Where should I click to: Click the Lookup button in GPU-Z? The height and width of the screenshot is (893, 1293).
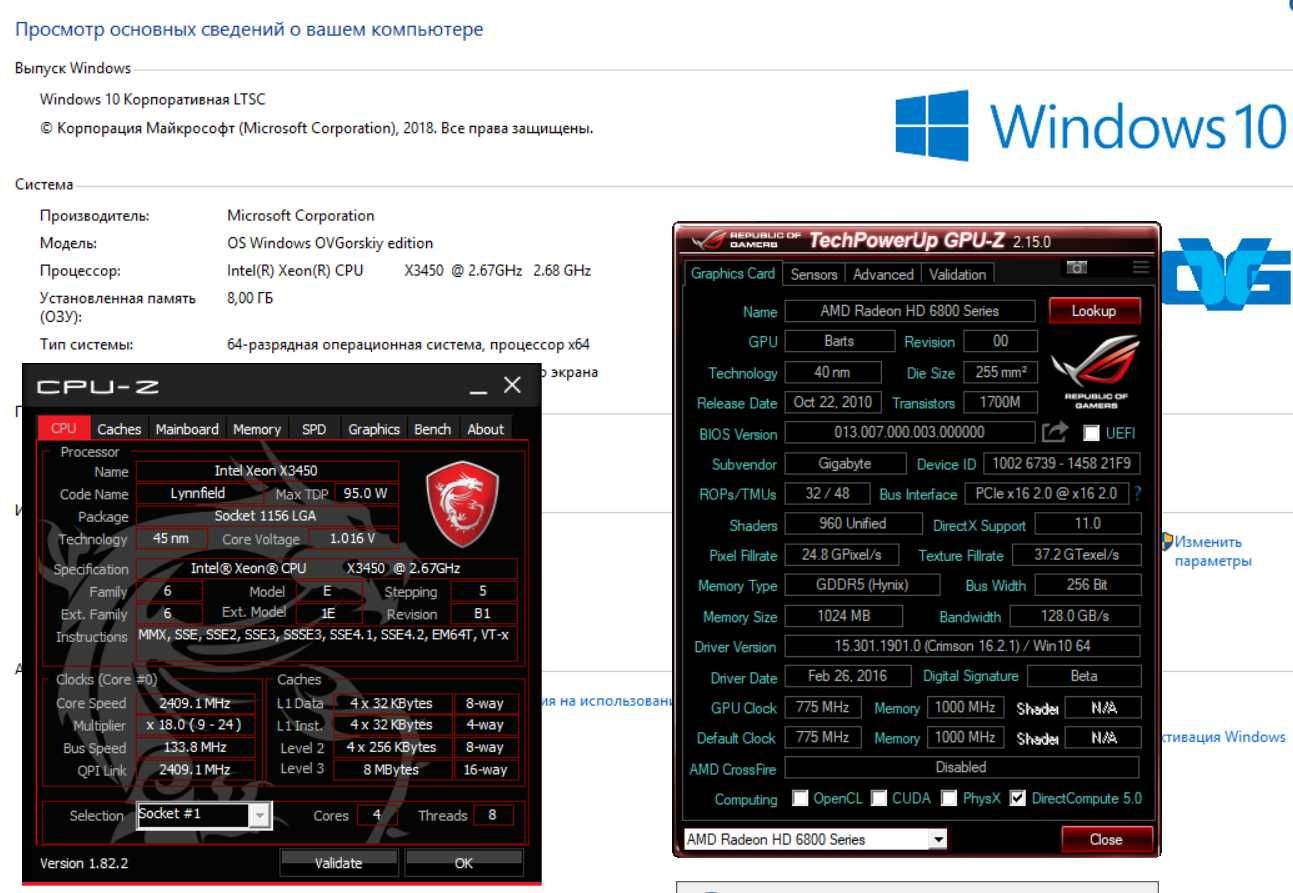1094,311
